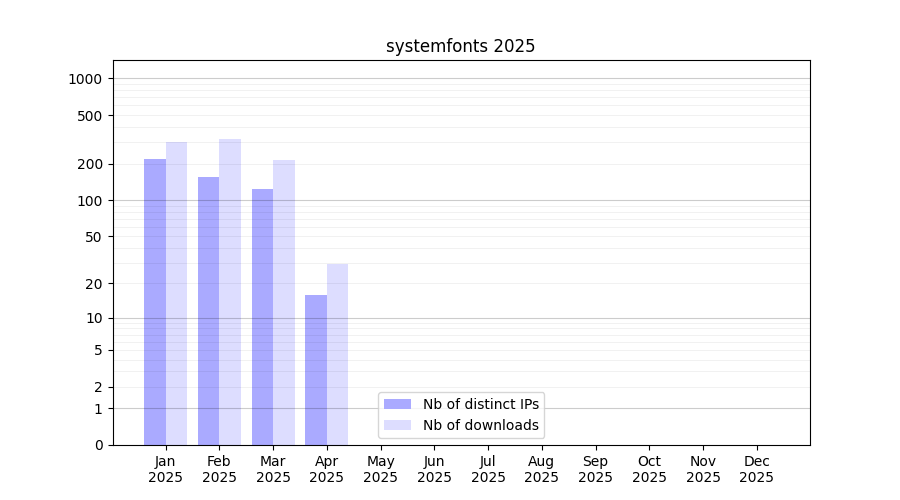Select the April downloads bar
Screen dimensions: 900x500
point(337,354)
